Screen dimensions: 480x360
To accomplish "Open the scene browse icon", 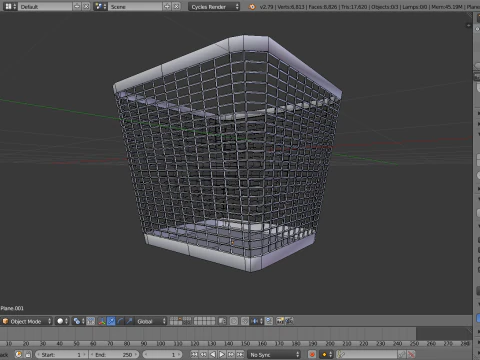I will click(100, 6).
